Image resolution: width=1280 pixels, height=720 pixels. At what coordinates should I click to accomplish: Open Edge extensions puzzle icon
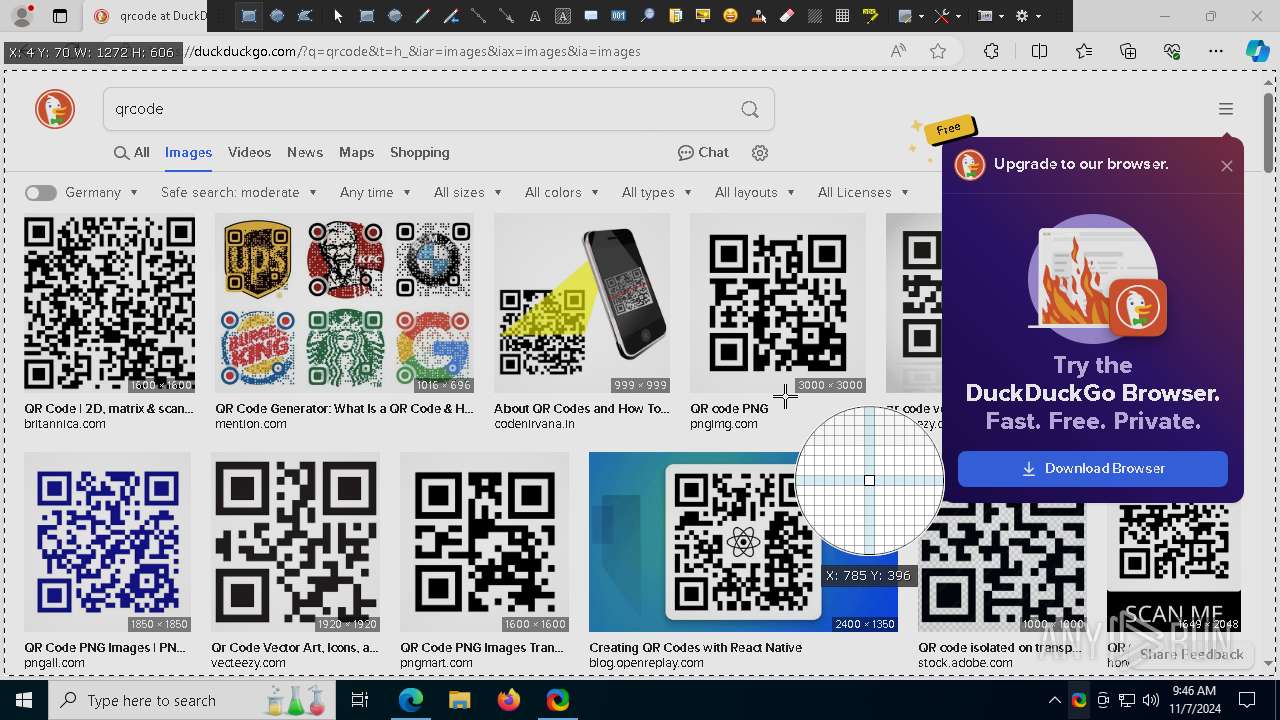pyautogui.click(x=991, y=51)
